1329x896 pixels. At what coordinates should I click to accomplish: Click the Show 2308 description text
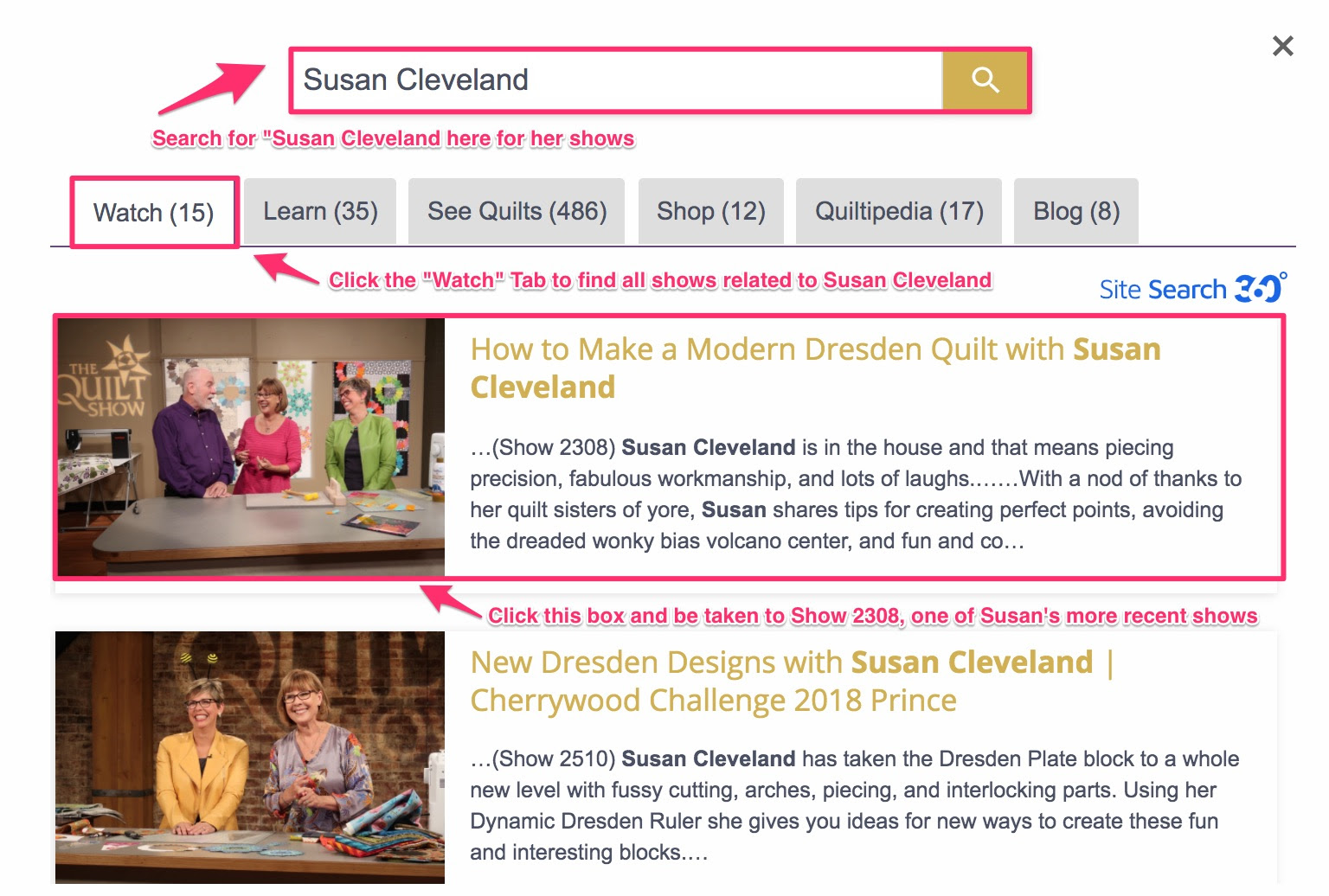pos(856,494)
